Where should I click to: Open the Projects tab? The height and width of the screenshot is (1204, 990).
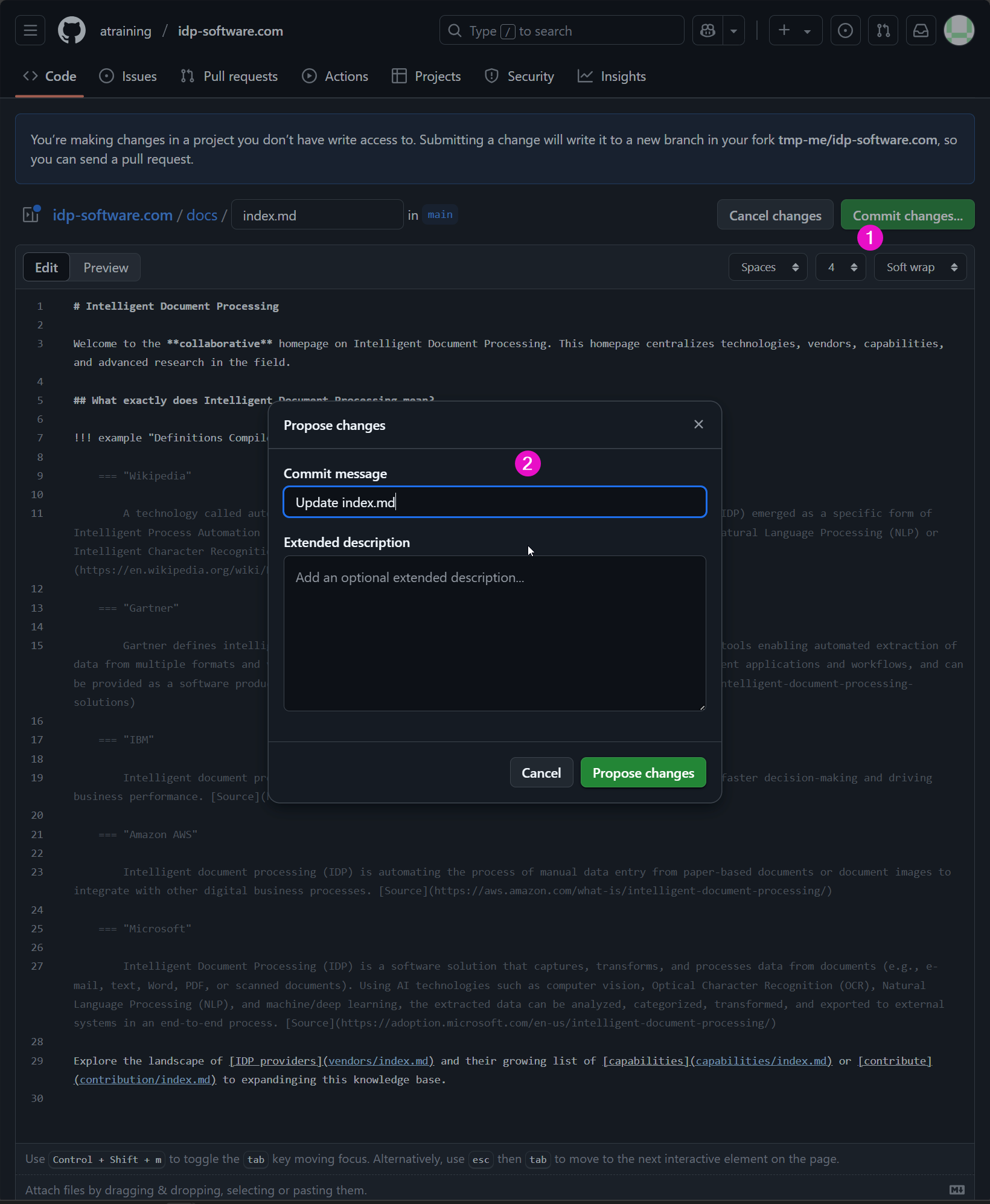[x=426, y=76]
